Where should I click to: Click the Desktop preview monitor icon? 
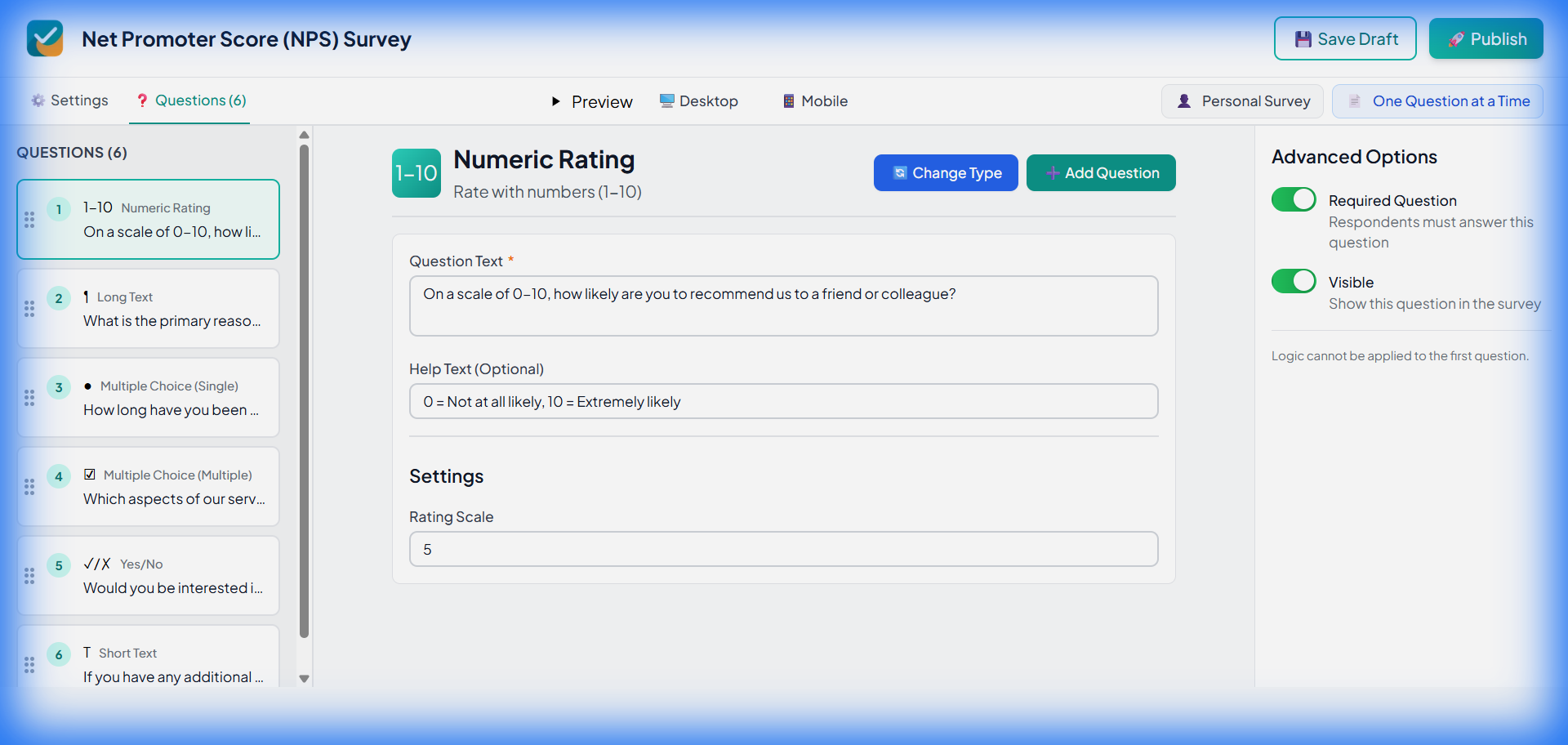tap(667, 101)
